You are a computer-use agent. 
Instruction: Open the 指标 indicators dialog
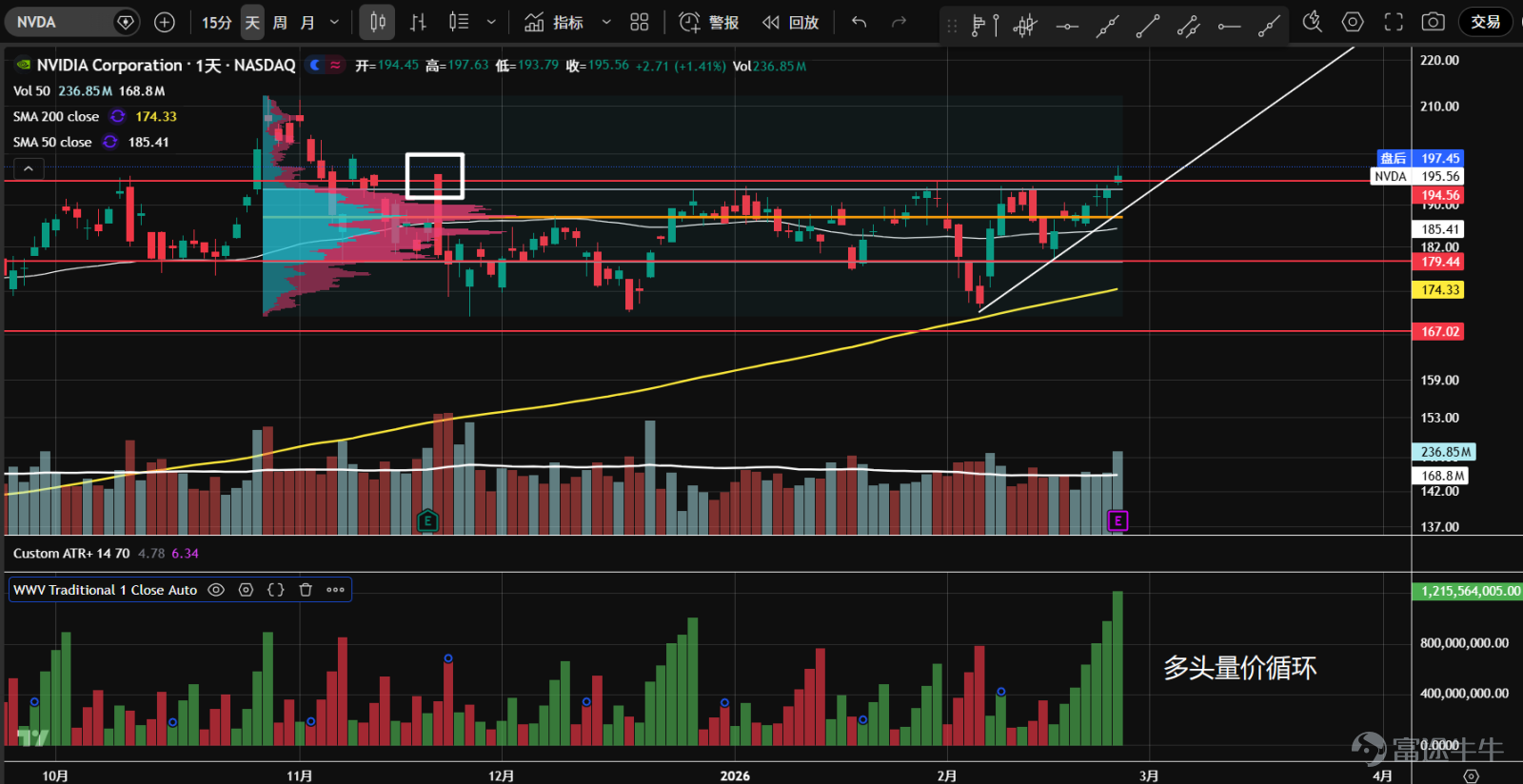(554, 22)
